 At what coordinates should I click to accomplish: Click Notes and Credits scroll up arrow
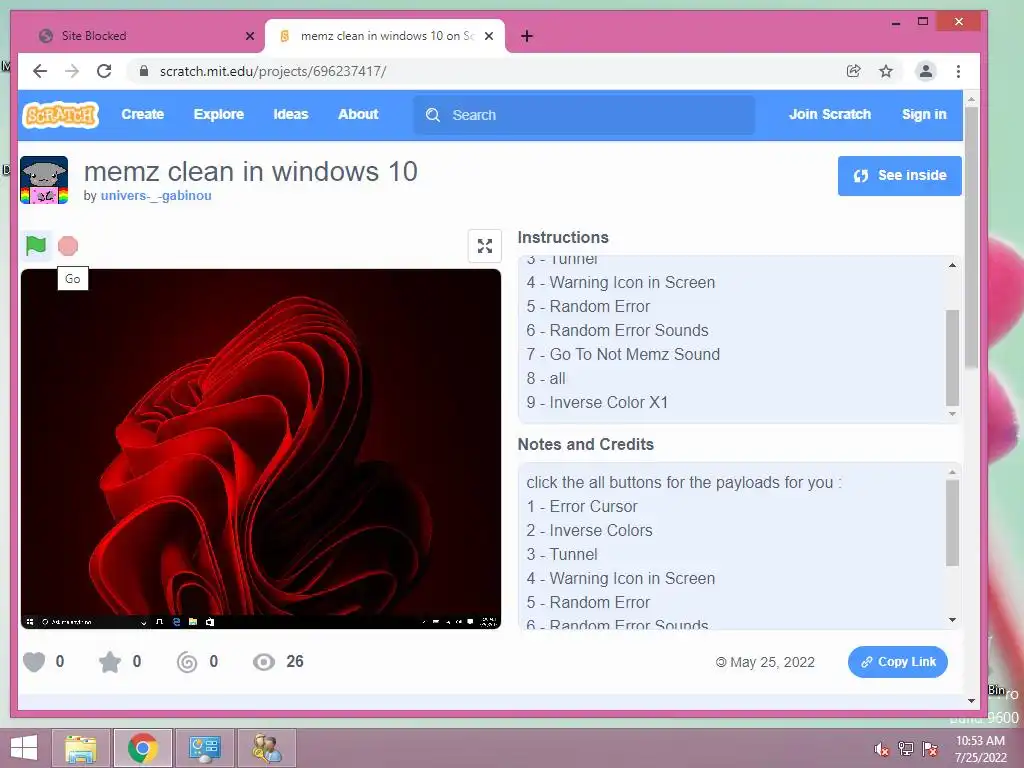952,472
